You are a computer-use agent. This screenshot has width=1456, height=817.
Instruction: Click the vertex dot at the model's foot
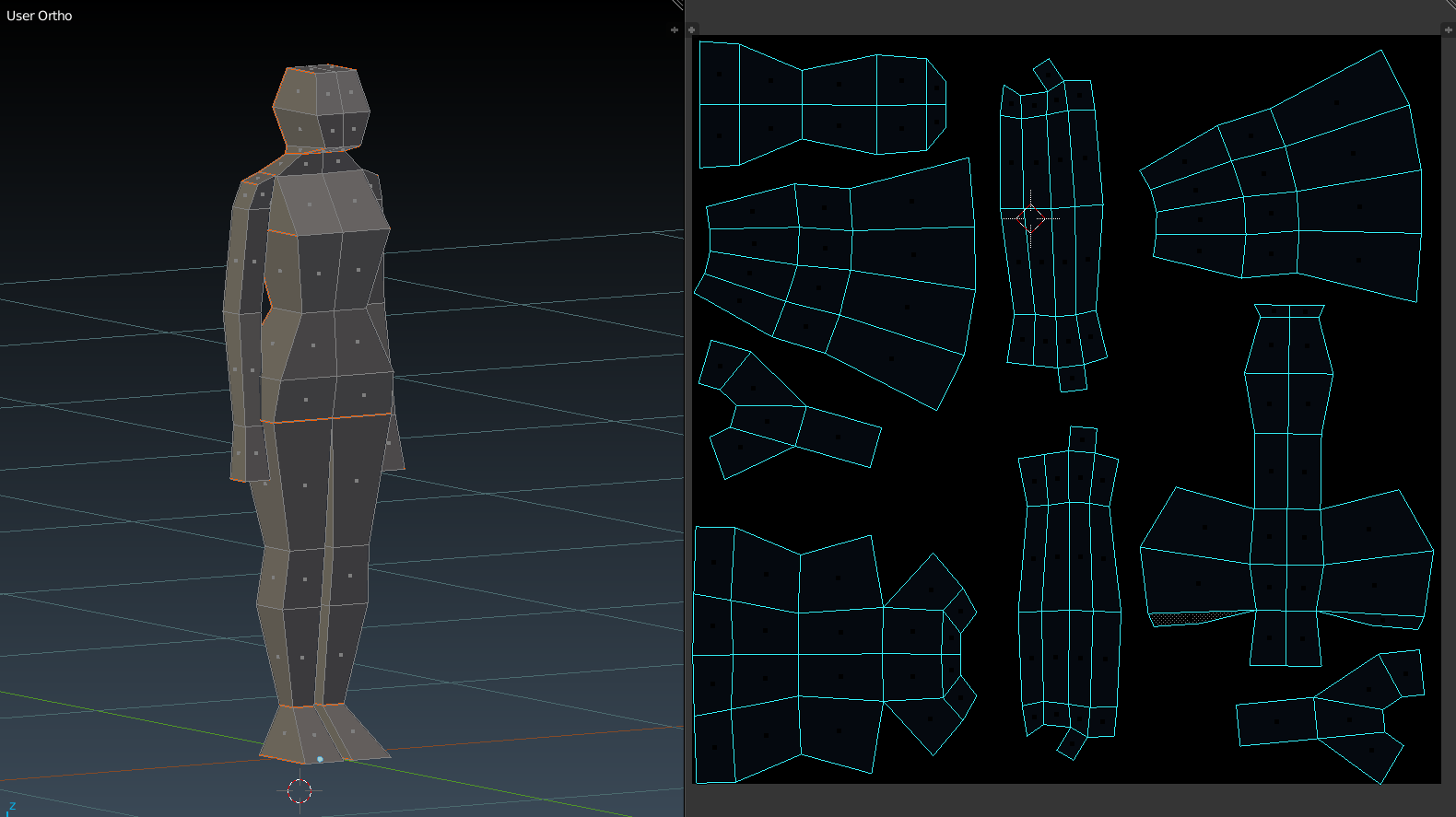[x=320, y=759]
